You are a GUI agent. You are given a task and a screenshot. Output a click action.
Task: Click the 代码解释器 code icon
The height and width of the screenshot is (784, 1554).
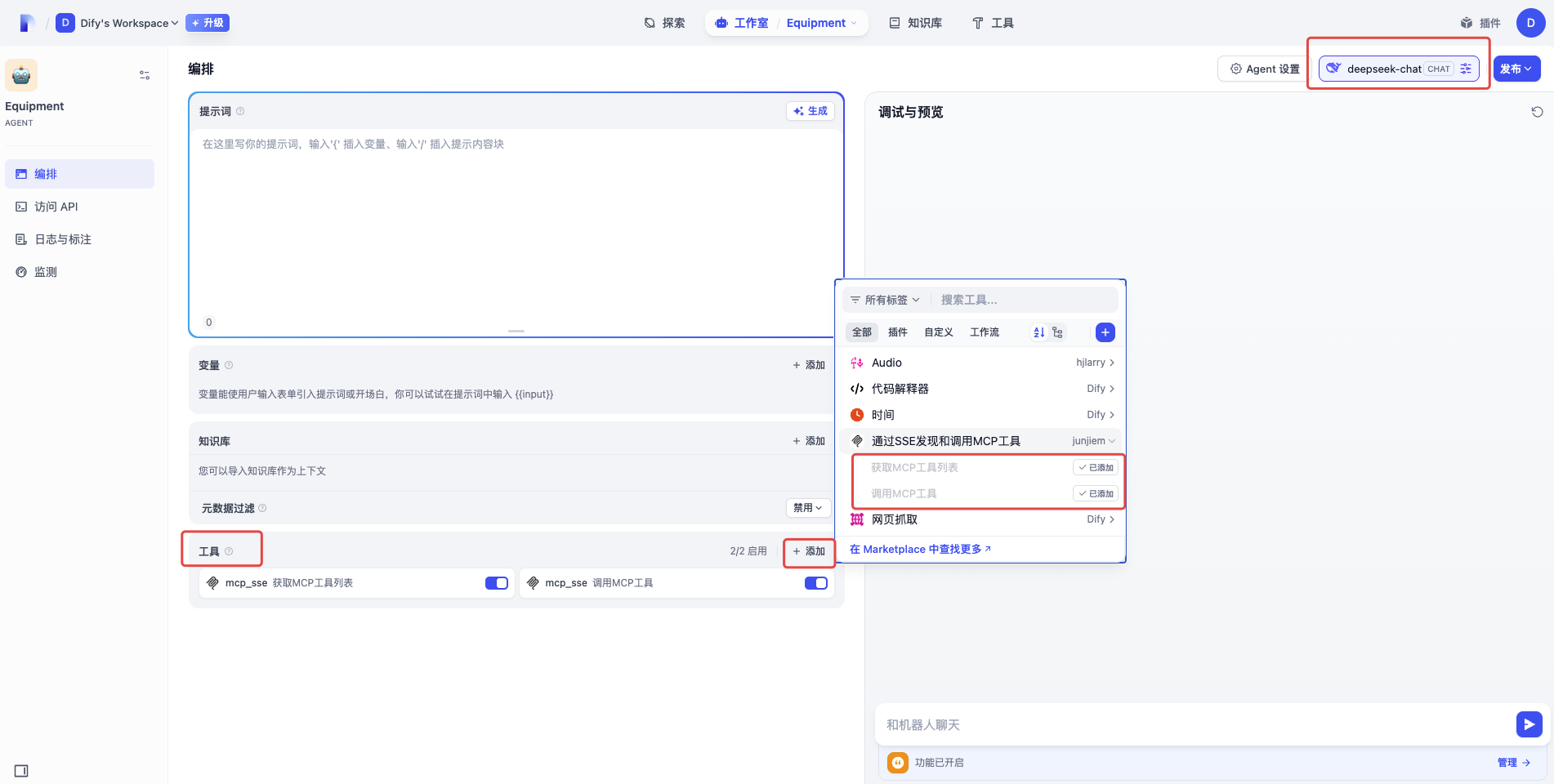tap(857, 389)
